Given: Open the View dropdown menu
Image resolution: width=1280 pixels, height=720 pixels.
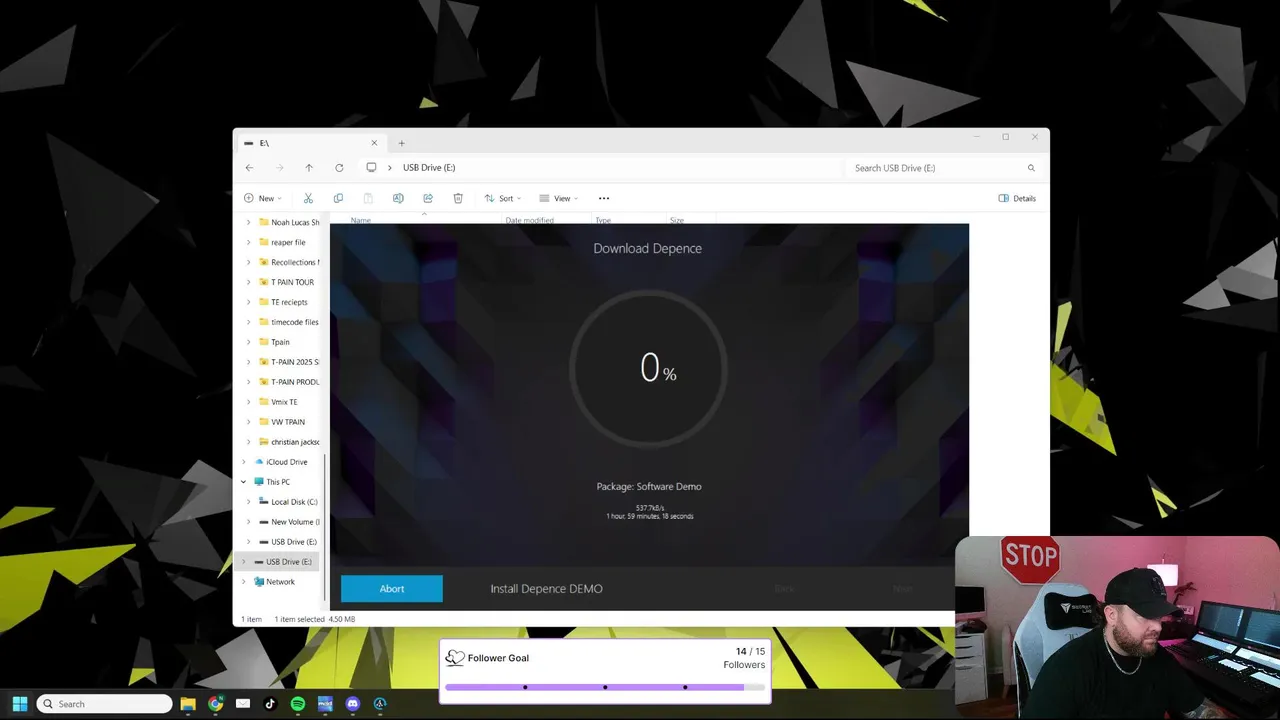Looking at the screenshot, I should (x=559, y=198).
